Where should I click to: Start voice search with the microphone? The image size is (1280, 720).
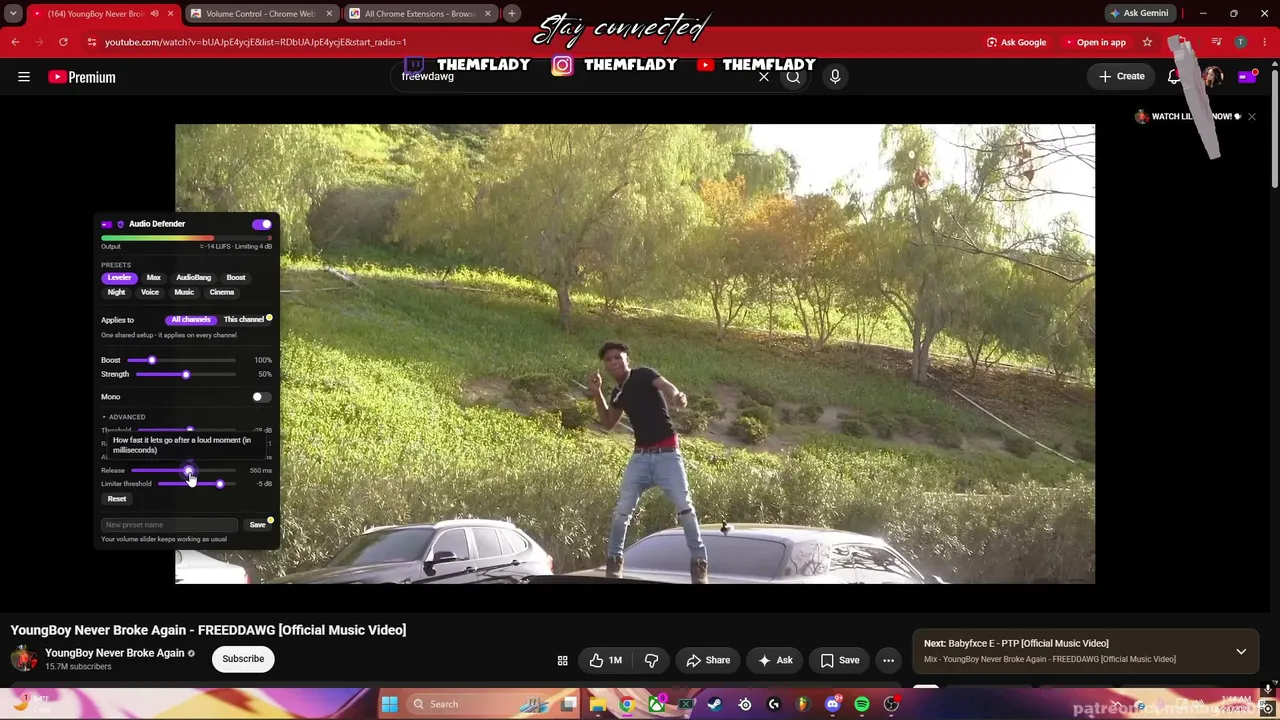(x=835, y=77)
